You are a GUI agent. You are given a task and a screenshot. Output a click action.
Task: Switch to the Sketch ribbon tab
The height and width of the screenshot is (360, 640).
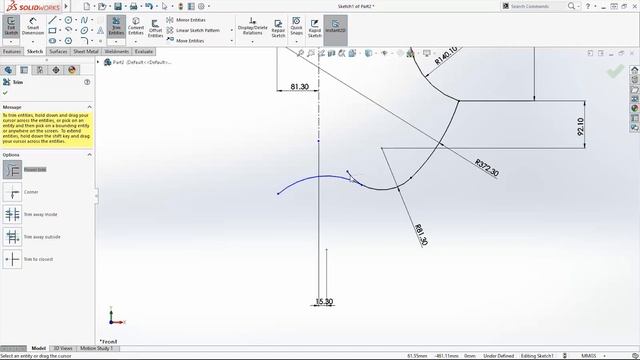[35, 51]
